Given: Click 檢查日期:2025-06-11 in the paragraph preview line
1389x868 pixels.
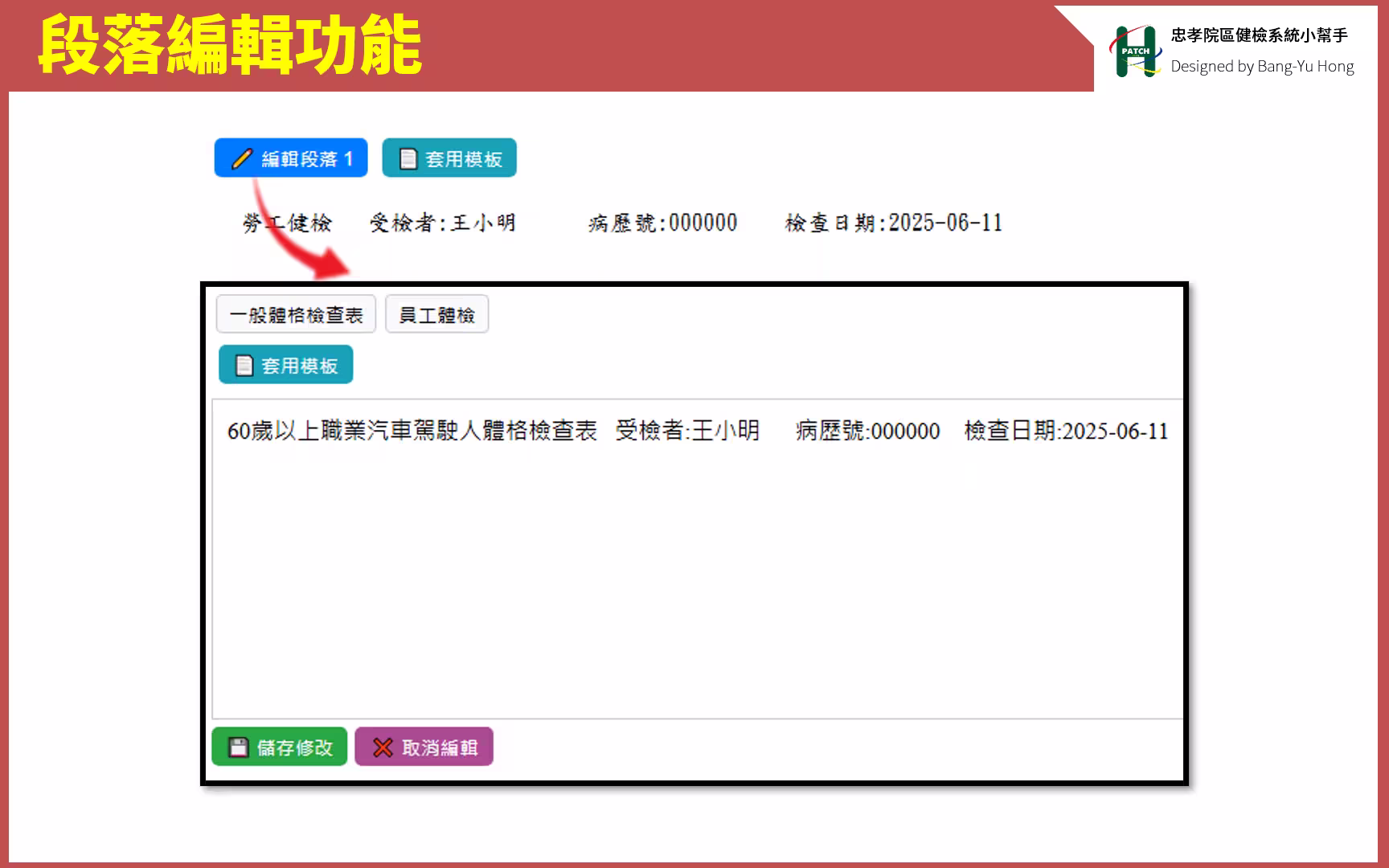Looking at the screenshot, I should point(894,223).
